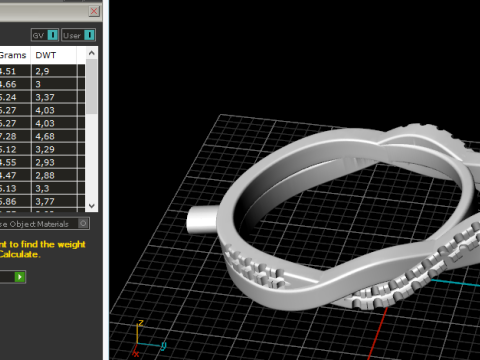Click the DWT column header
The image size is (480, 360).
(53, 55)
